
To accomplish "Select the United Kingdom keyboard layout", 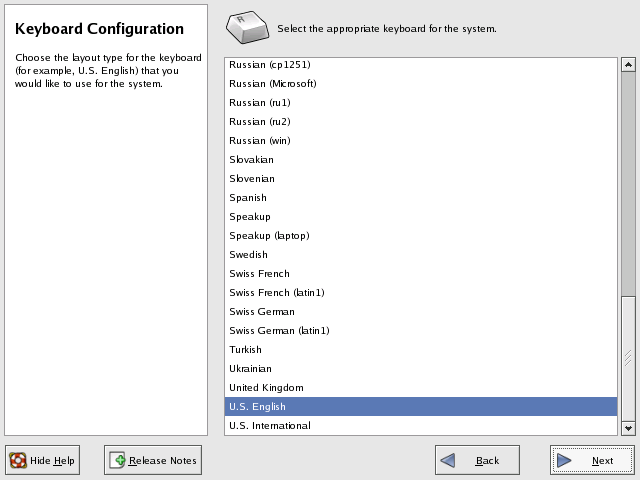I will pos(266,388).
